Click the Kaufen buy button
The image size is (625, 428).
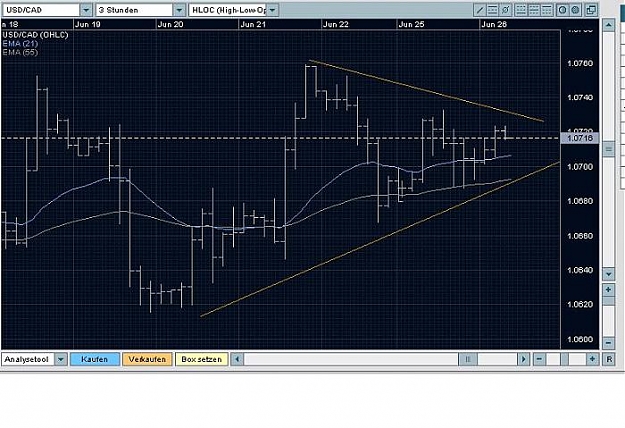94,359
